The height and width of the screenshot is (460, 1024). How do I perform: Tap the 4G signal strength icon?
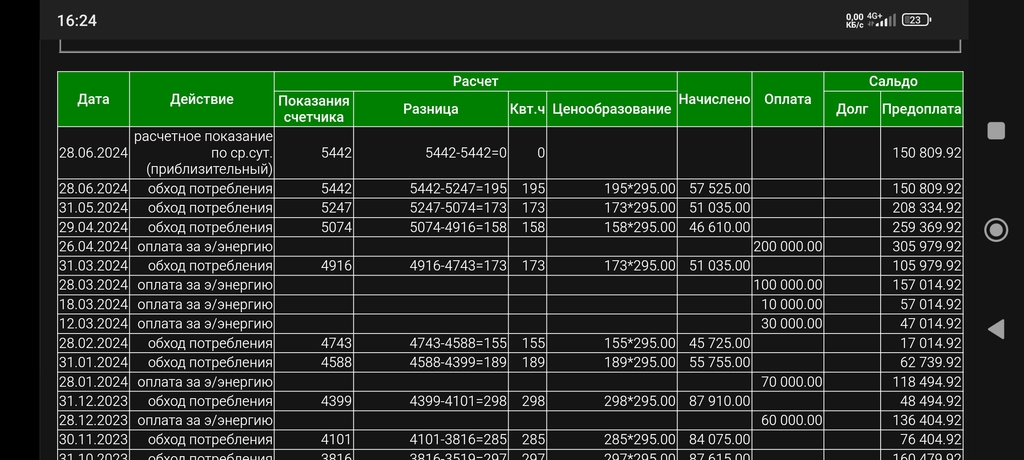[x=882, y=19]
